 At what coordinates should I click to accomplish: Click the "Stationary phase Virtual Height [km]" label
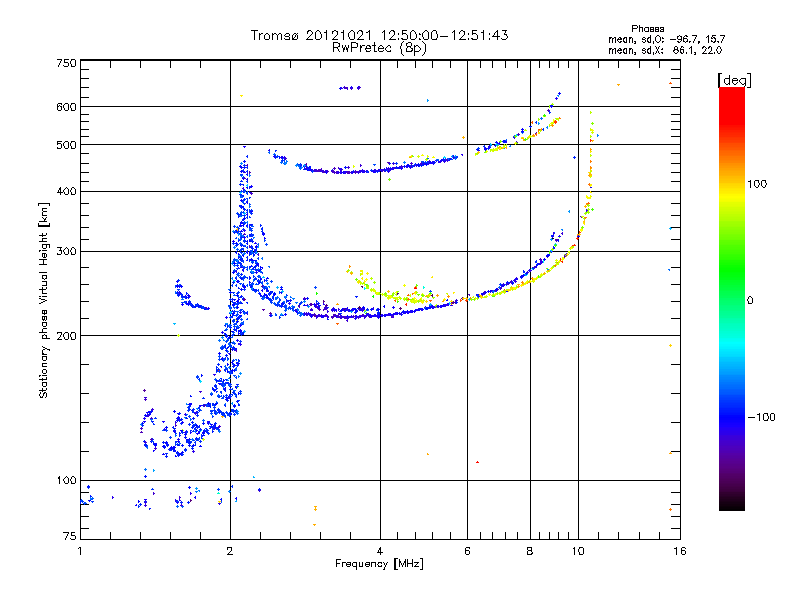point(44,301)
